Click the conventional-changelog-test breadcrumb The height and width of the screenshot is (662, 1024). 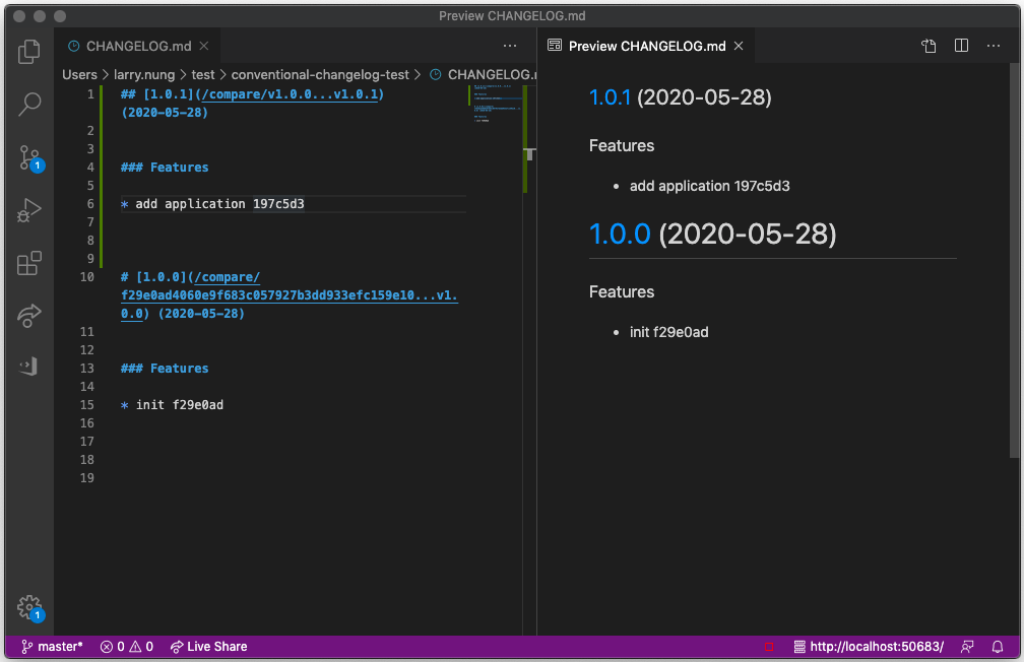pyautogui.click(x=320, y=75)
